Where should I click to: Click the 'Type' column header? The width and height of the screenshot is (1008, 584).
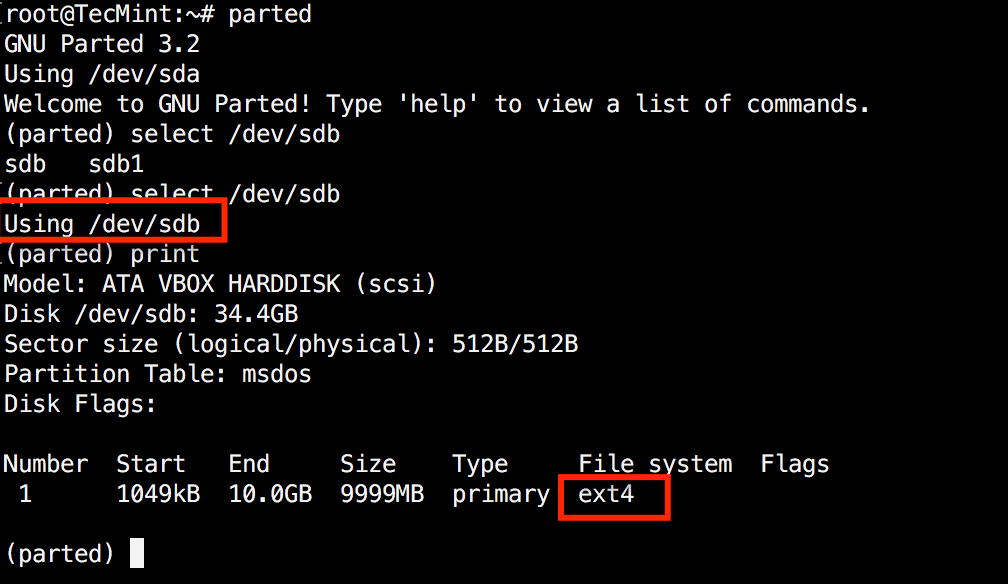tap(480, 464)
